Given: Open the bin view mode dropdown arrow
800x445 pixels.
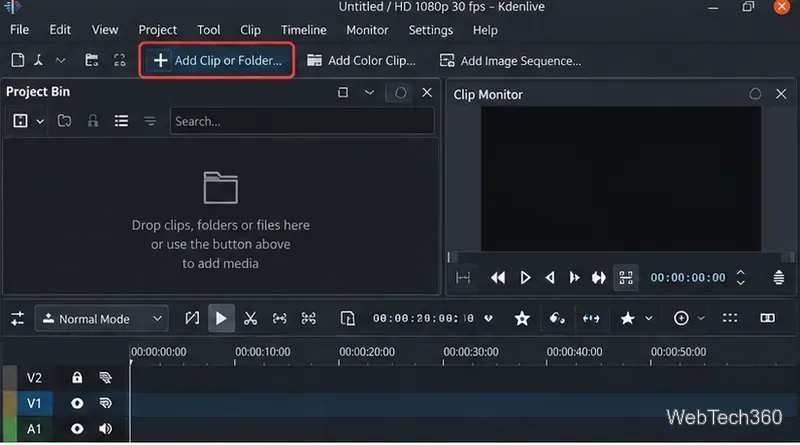Looking at the screenshot, I should pyautogui.click(x=40, y=121).
